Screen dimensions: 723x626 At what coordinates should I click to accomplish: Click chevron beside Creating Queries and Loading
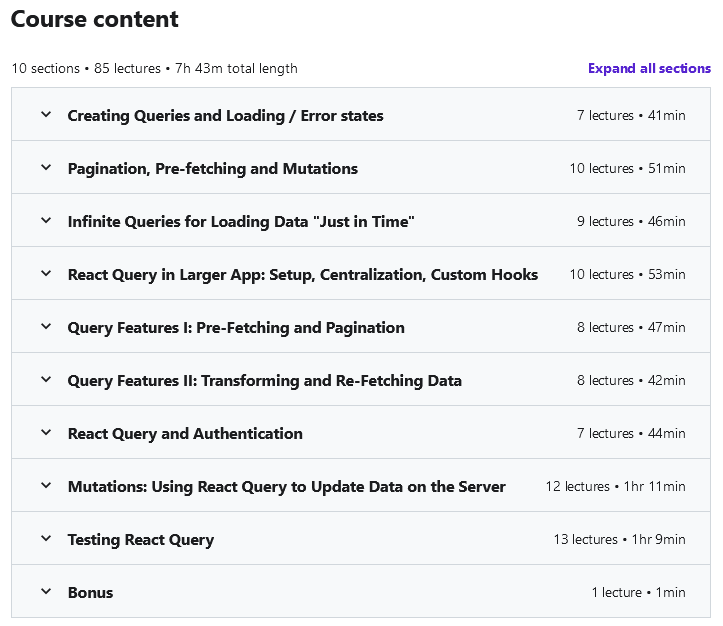click(x=45, y=115)
